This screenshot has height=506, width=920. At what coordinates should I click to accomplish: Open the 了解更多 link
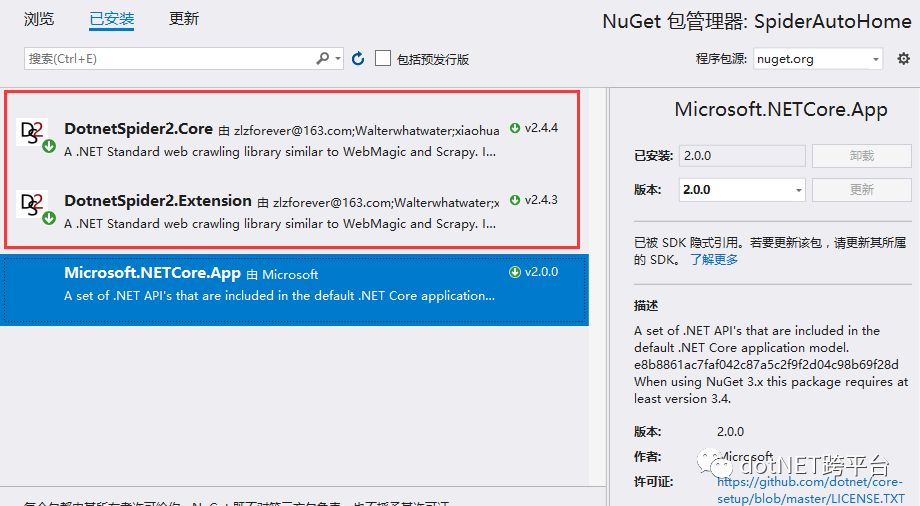click(713, 259)
